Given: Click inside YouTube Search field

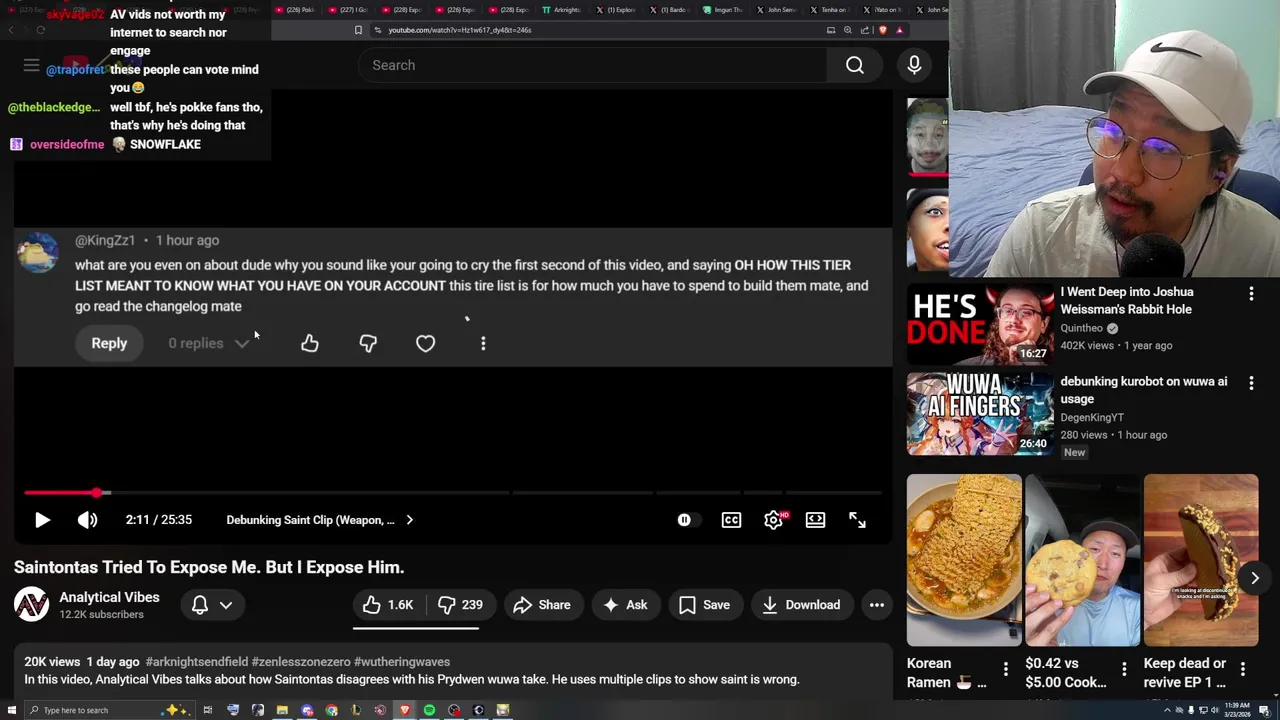Looking at the screenshot, I should [x=593, y=65].
